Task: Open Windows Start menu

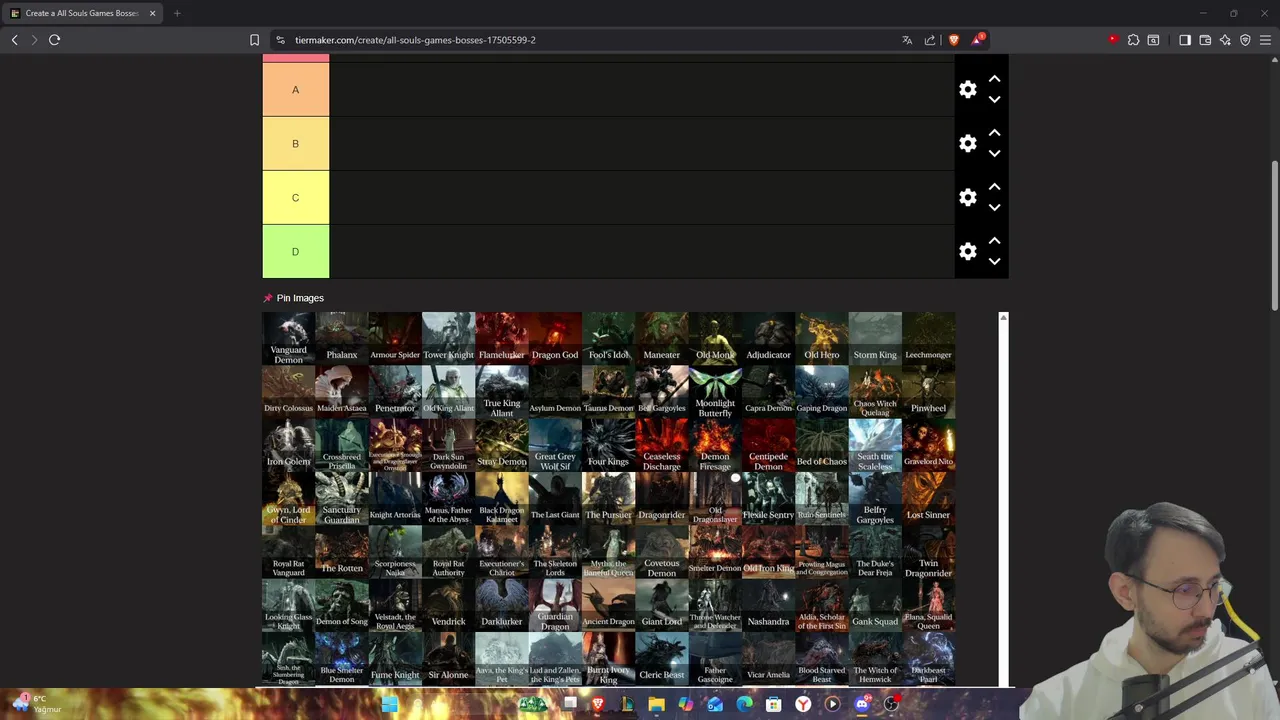Action: (389, 704)
